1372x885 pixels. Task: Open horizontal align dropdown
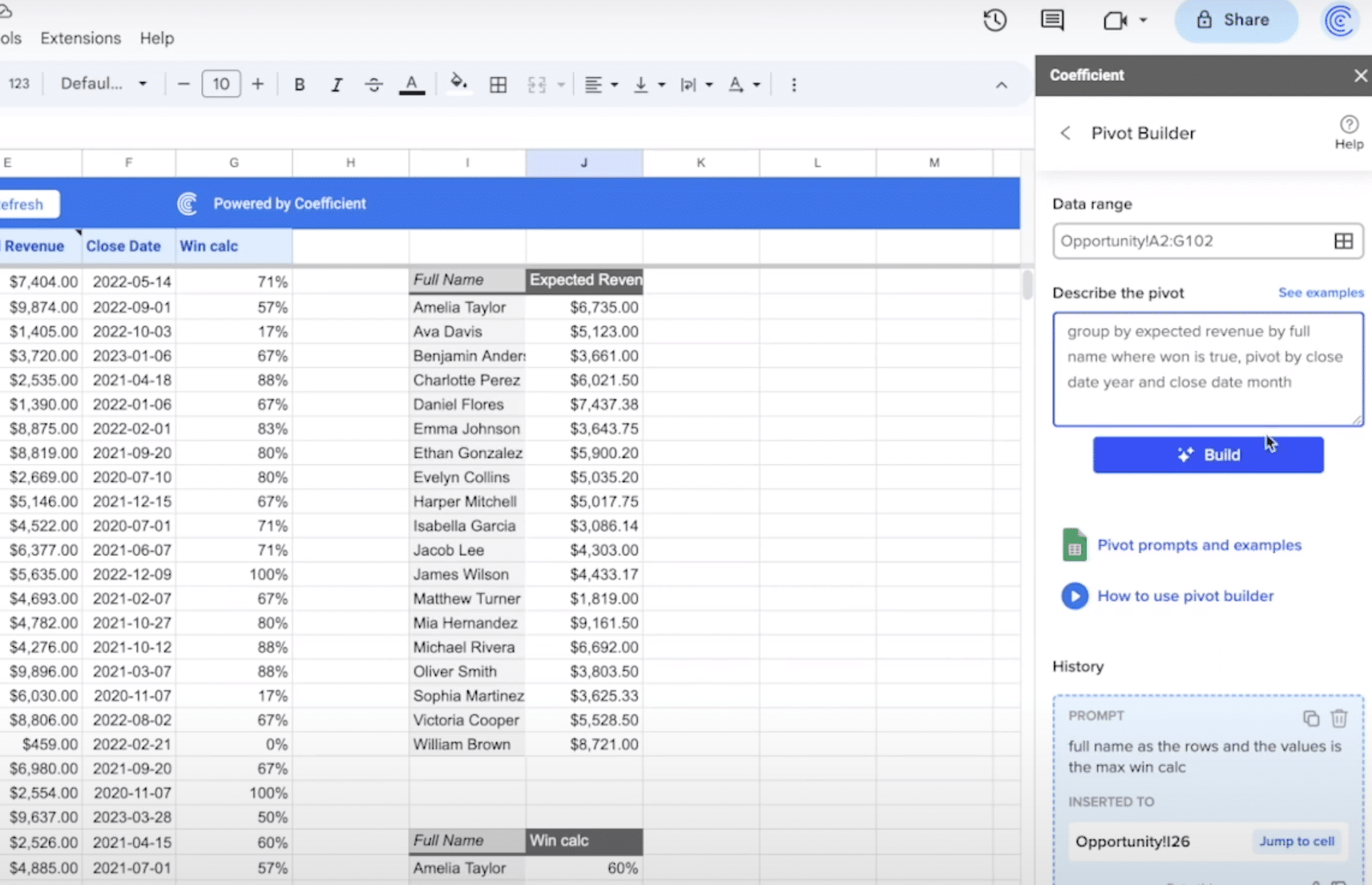[x=601, y=84]
